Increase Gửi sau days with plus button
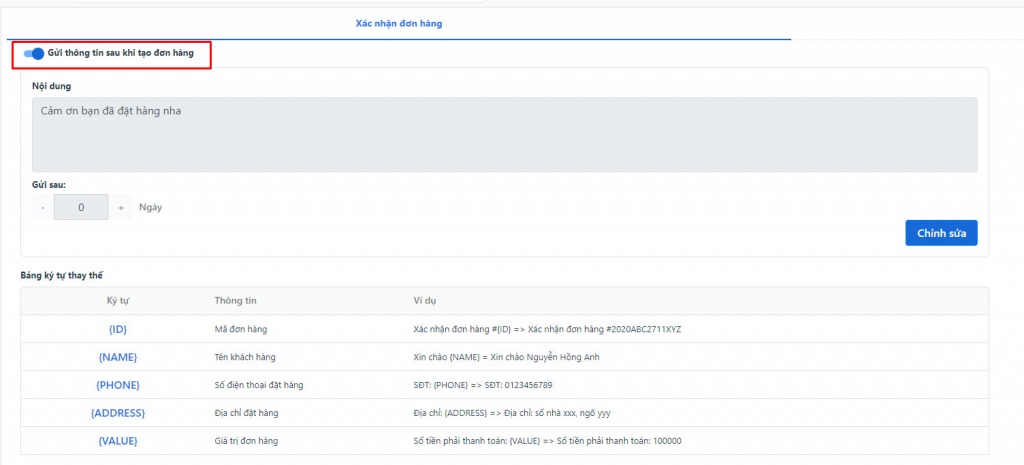The width and height of the screenshot is (1024, 465). click(x=121, y=208)
